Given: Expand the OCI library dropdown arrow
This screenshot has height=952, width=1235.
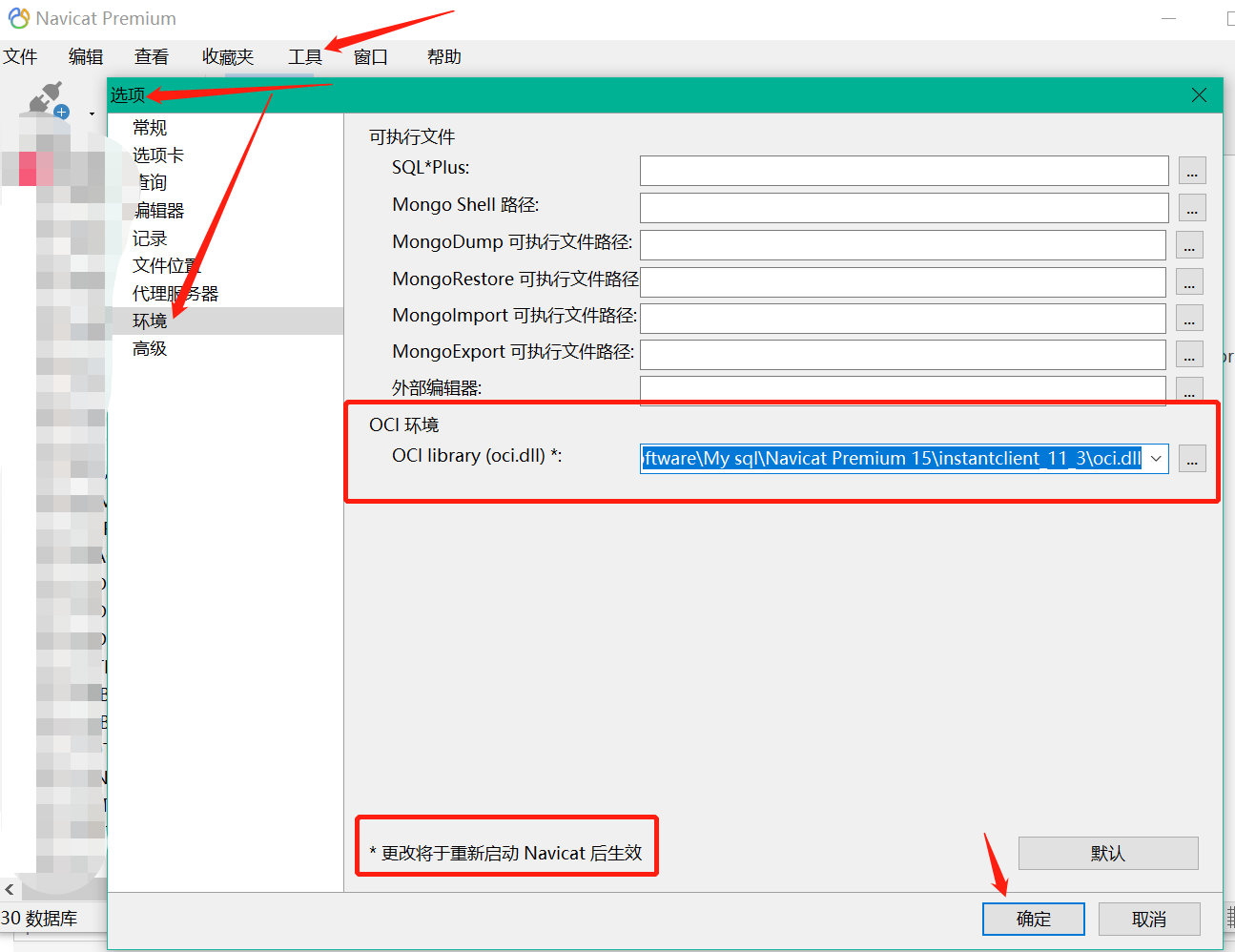Looking at the screenshot, I should point(1156,459).
